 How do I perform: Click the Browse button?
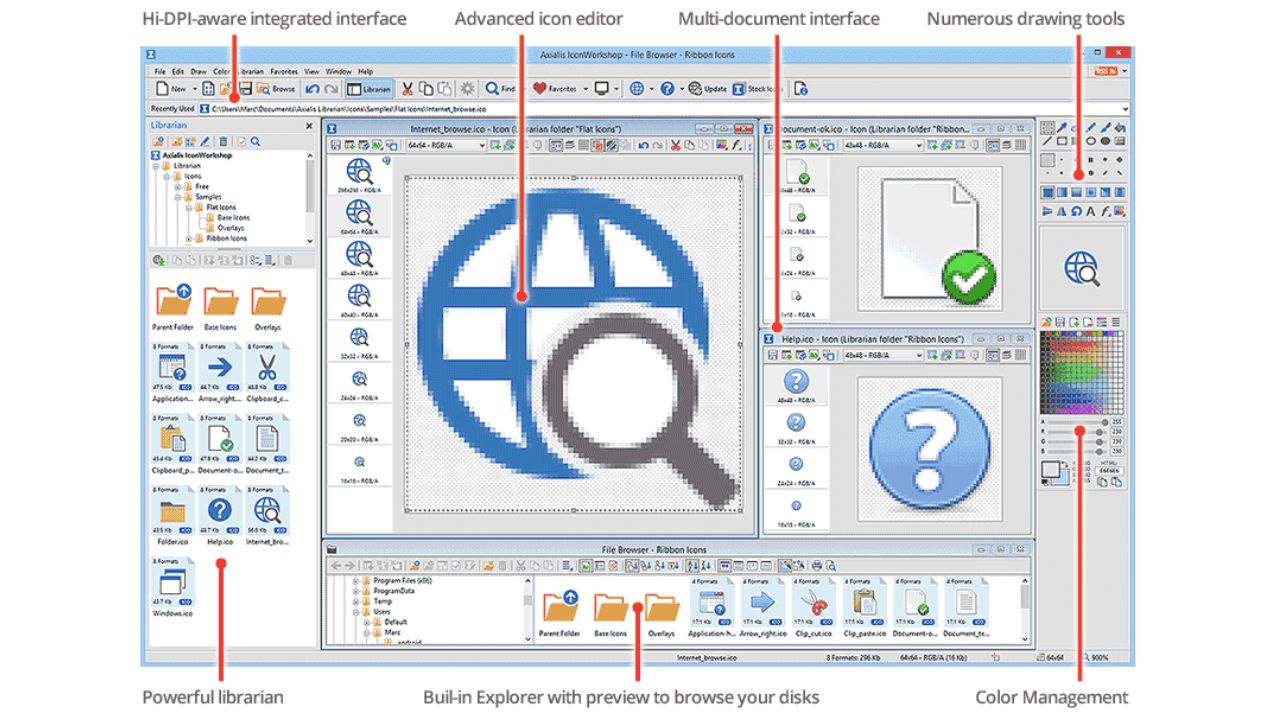tap(275, 89)
